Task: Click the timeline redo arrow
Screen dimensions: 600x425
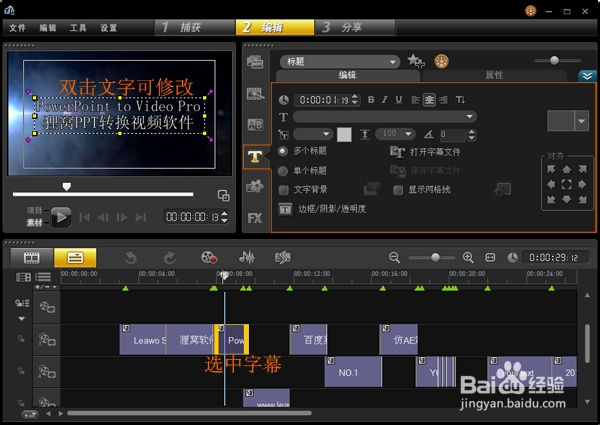Action: [170, 258]
